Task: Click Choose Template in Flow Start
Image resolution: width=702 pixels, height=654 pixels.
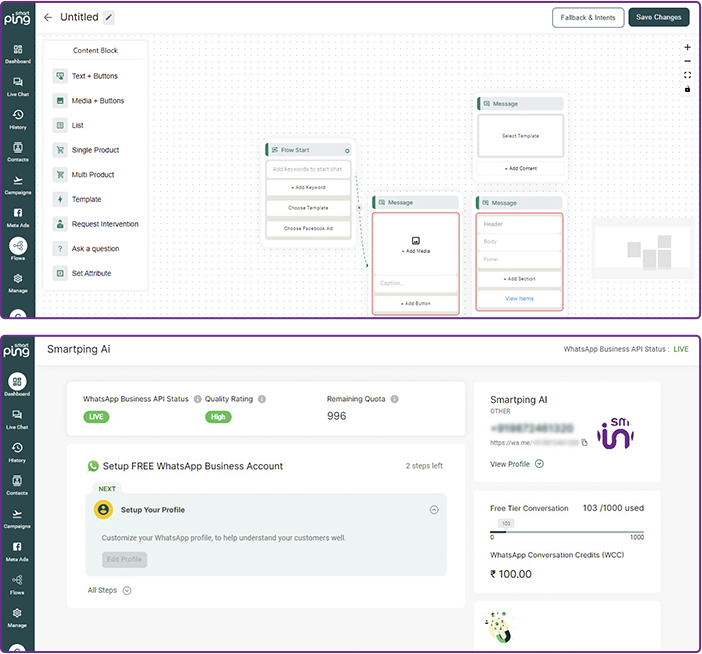Action: click(x=308, y=208)
